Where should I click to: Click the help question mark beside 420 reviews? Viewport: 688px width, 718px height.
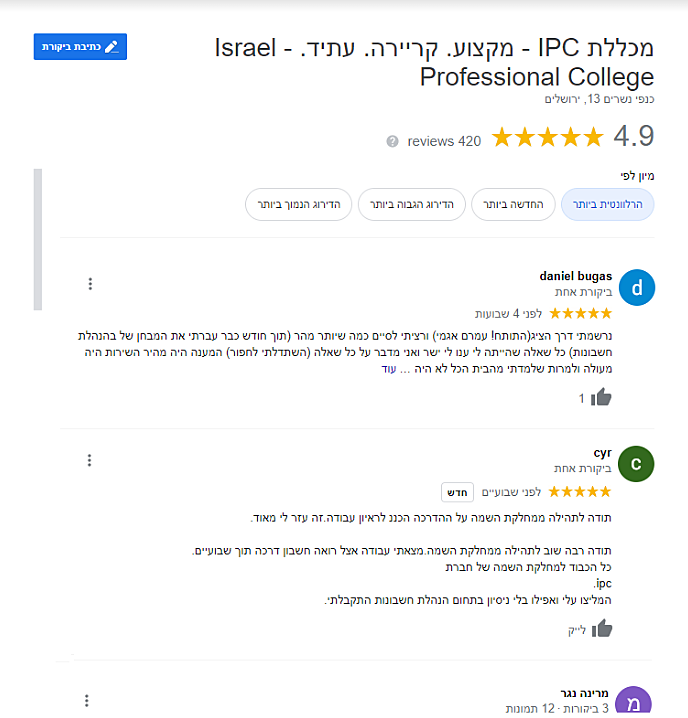click(x=392, y=141)
